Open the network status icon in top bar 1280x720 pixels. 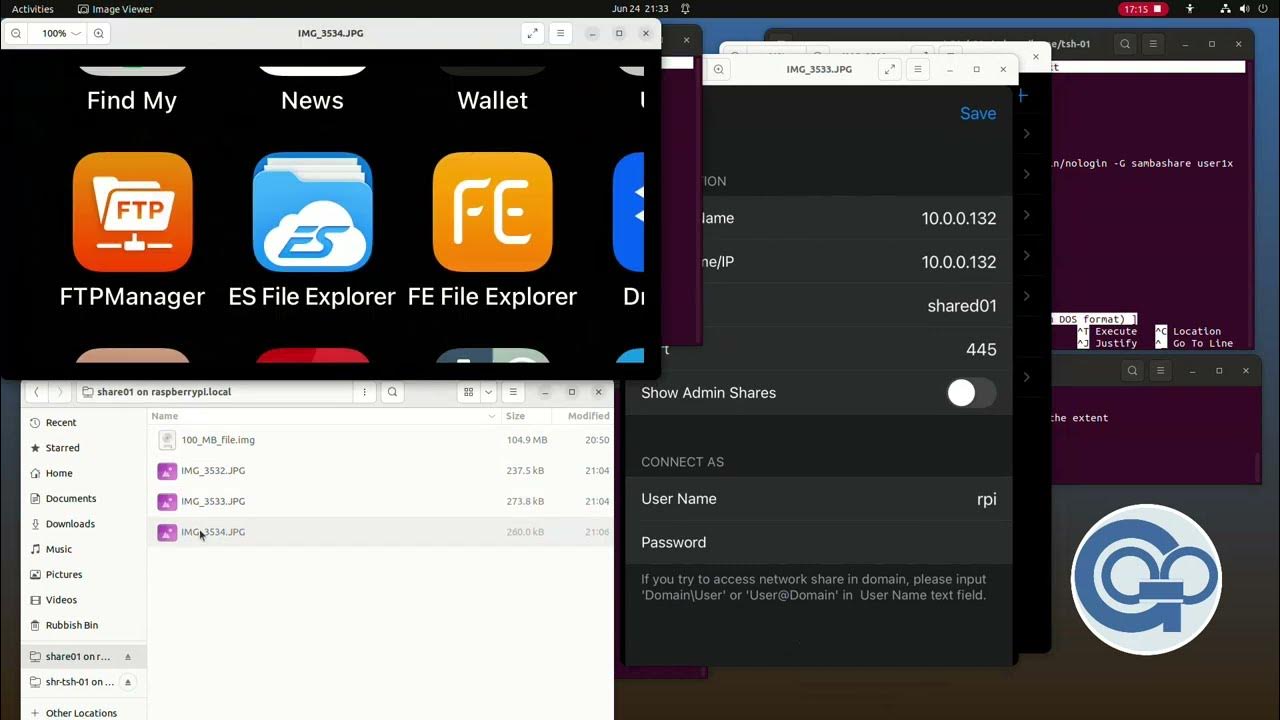coord(1227,9)
